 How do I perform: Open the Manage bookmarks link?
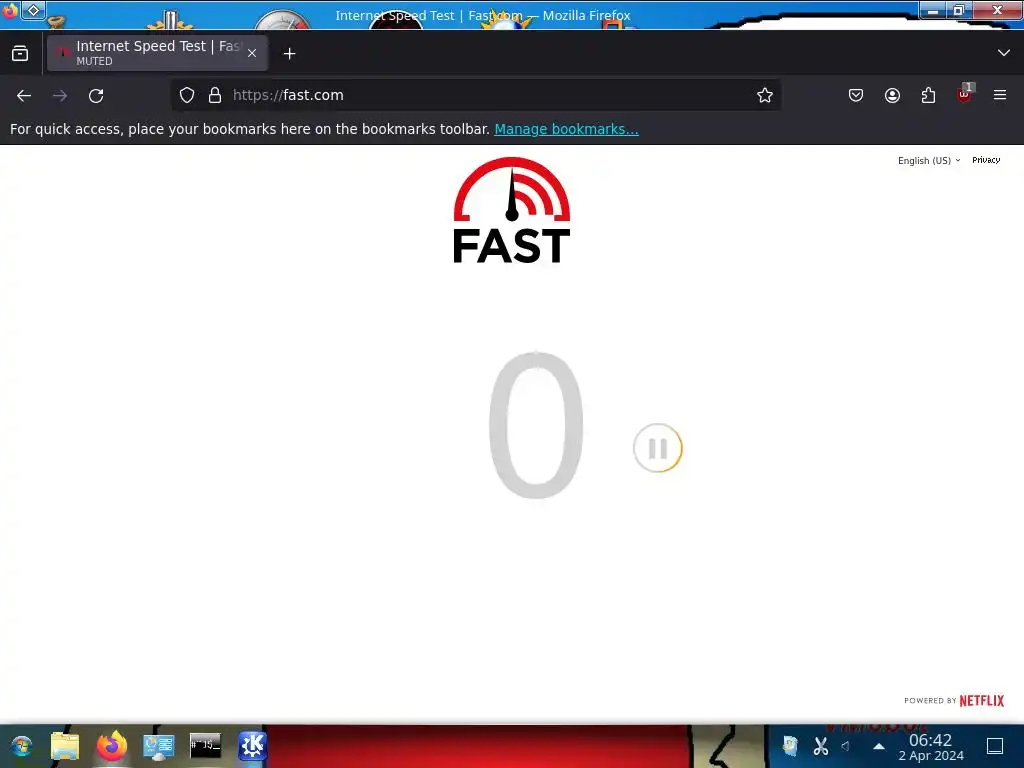tap(566, 129)
